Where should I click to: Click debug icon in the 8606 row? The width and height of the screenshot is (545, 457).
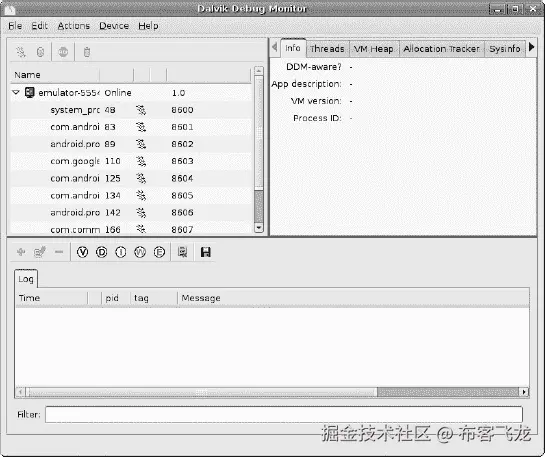pyautogui.click(x=141, y=212)
